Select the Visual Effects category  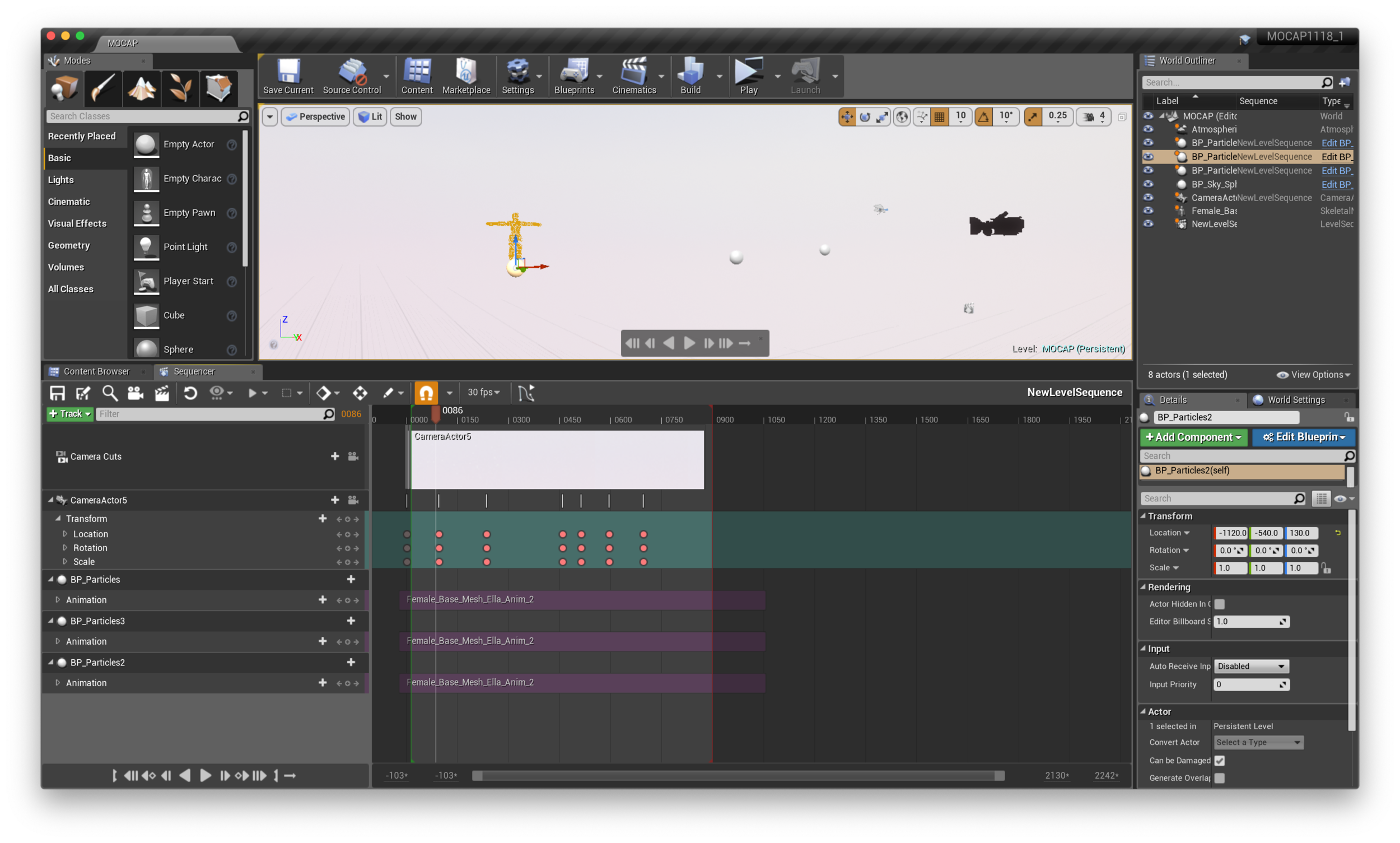(77, 223)
